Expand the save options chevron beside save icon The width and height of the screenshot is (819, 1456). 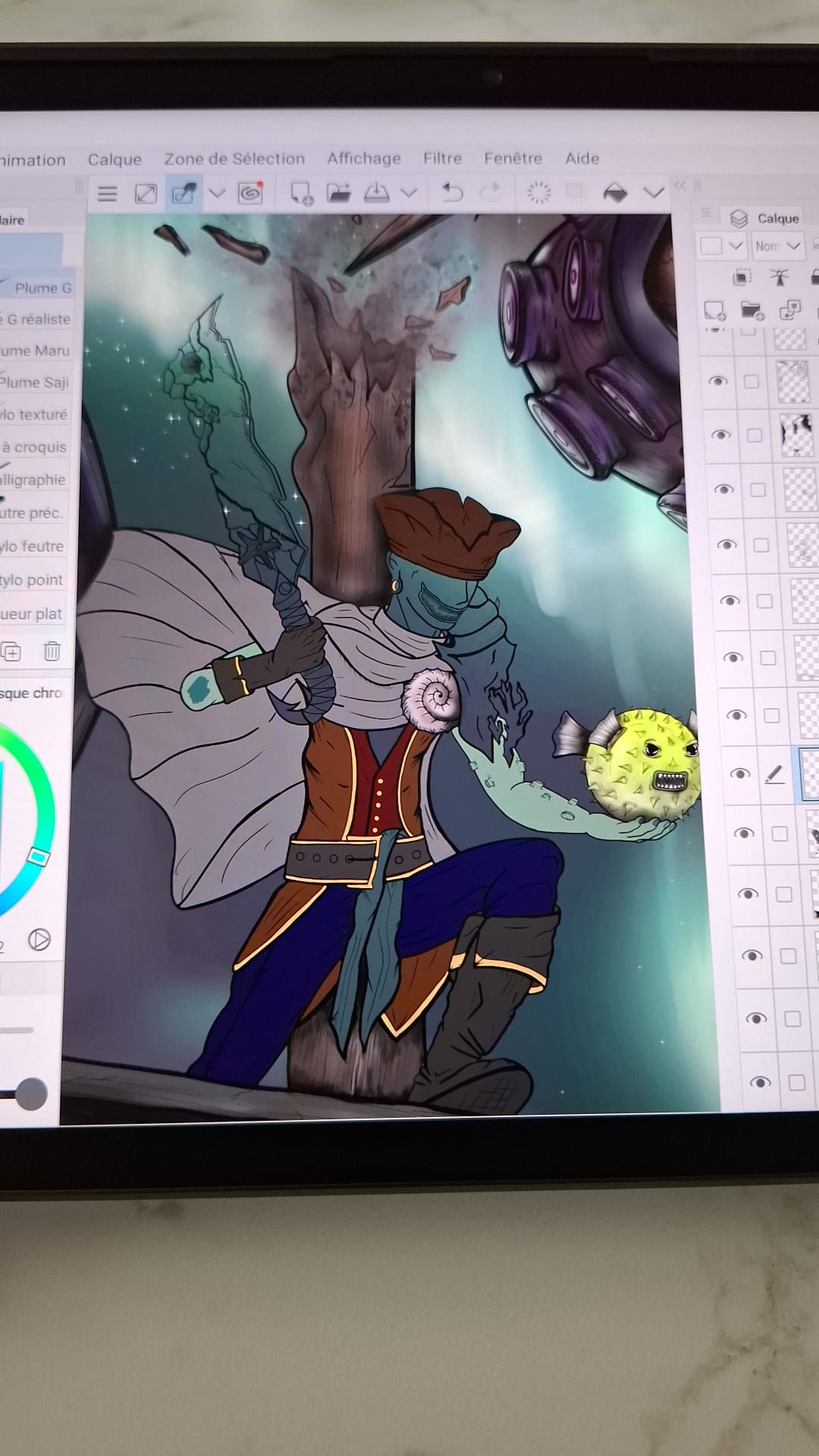(x=409, y=193)
